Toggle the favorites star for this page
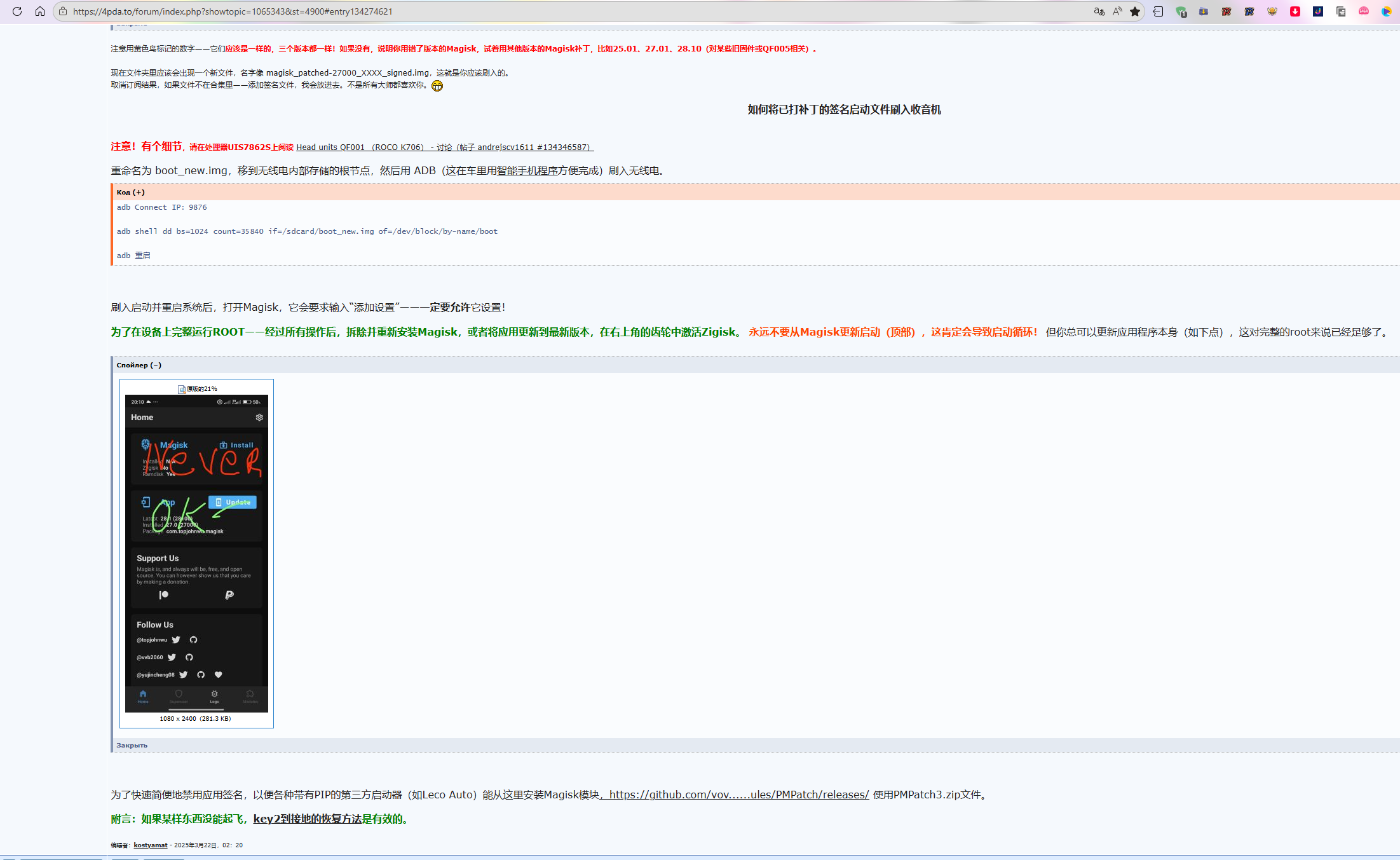This screenshot has width=1400, height=860. point(1135,11)
